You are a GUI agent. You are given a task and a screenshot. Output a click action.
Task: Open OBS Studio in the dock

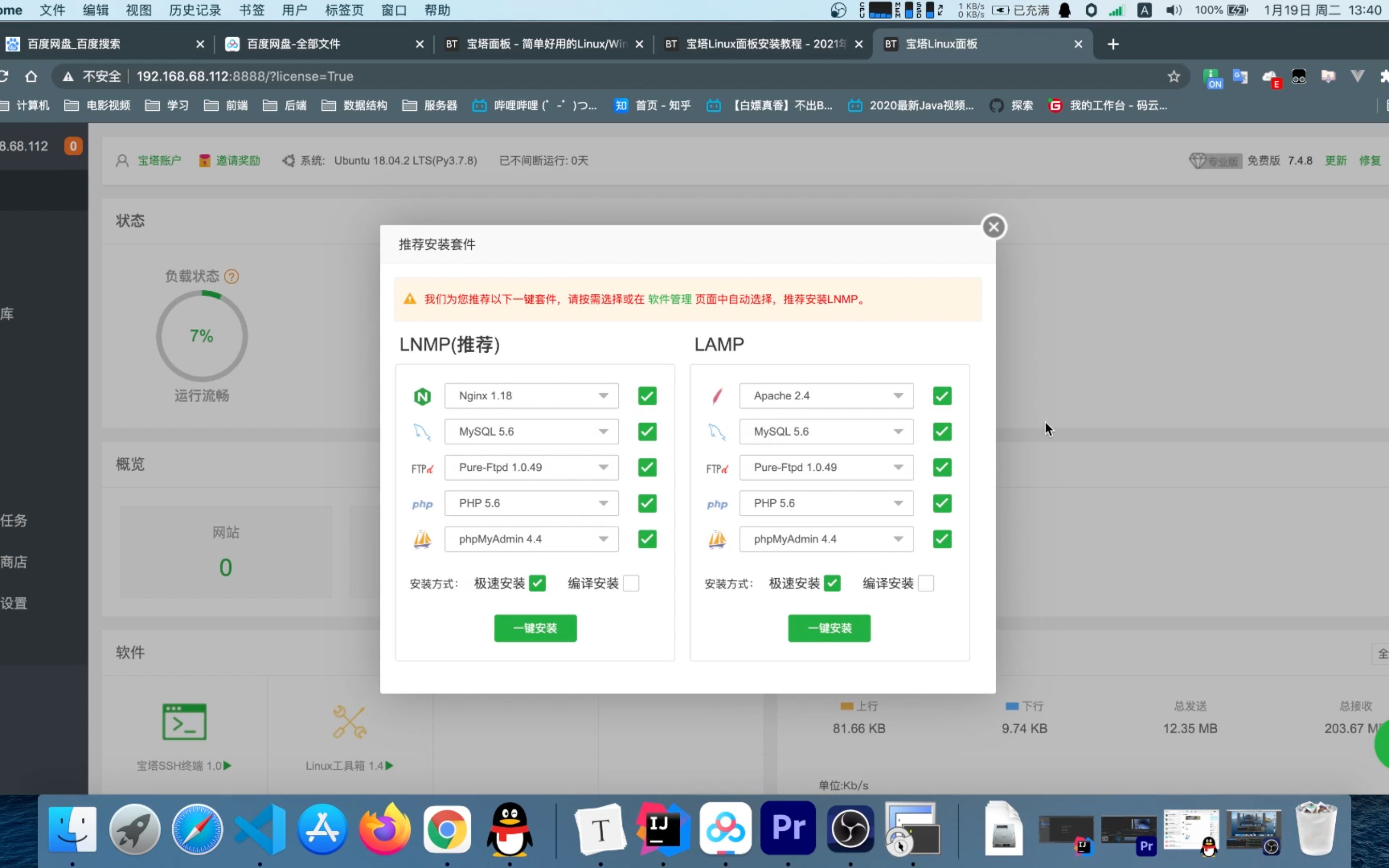tap(850, 829)
